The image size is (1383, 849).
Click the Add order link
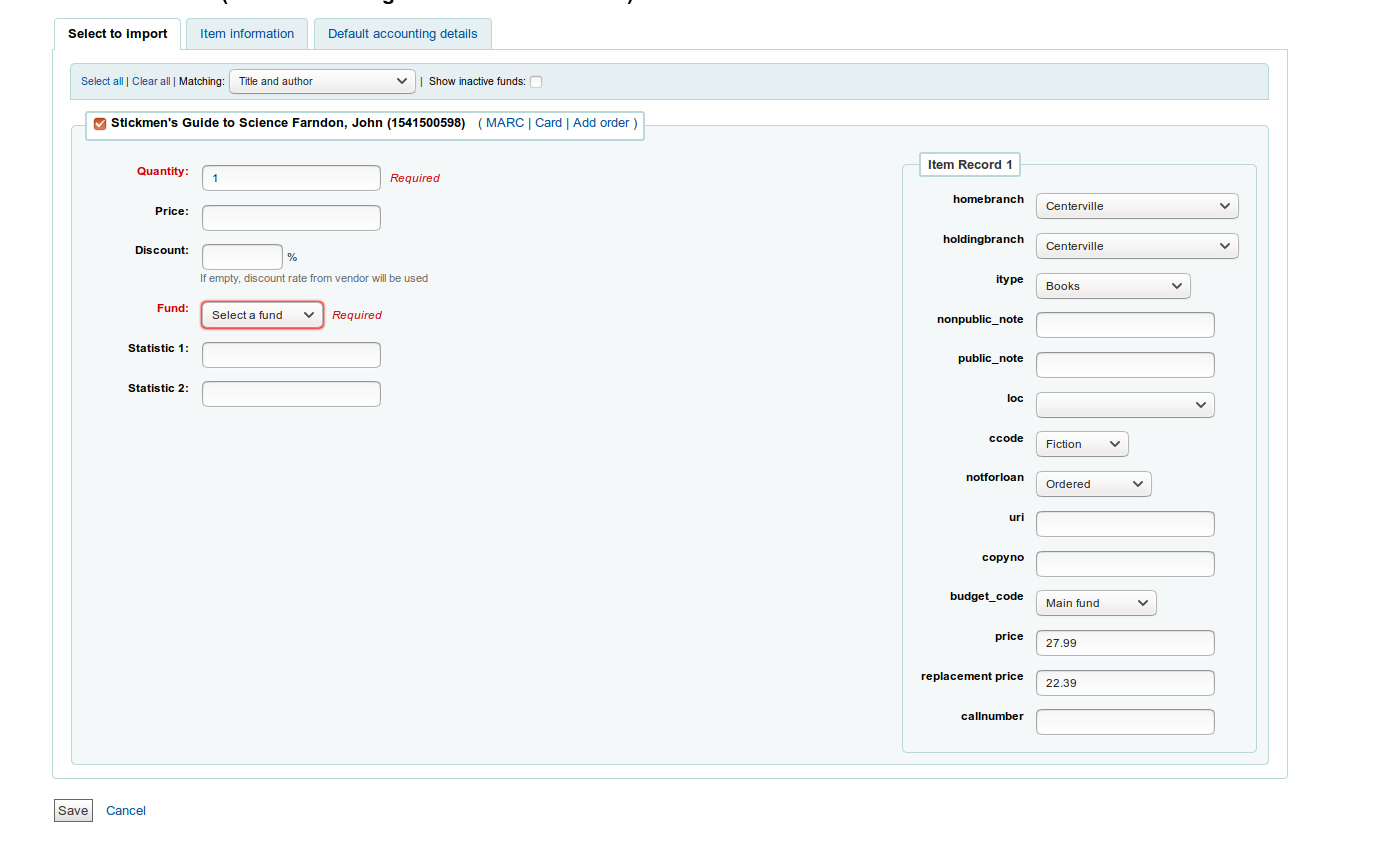click(601, 123)
